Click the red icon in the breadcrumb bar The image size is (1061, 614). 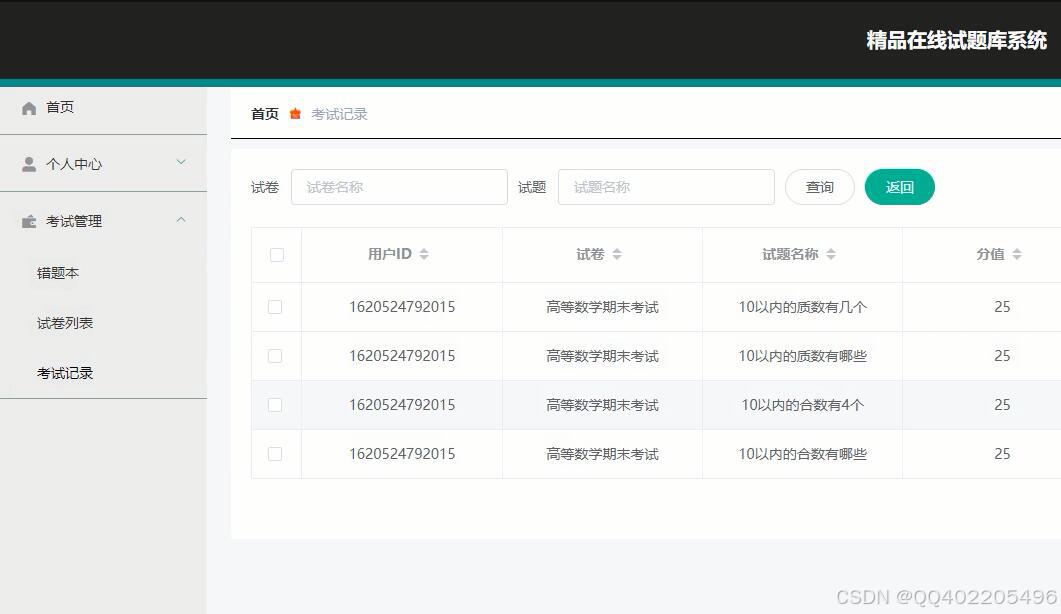(x=294, y=113)
